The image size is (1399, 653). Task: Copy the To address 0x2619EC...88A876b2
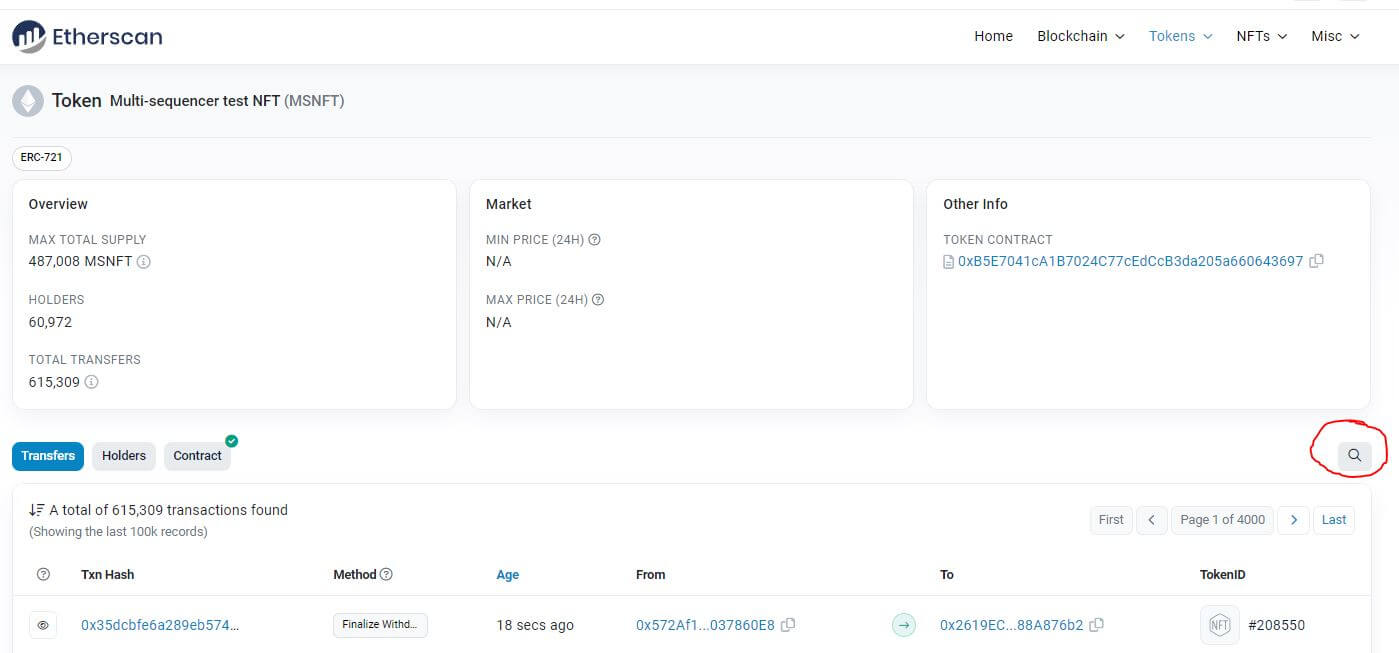1097,625
